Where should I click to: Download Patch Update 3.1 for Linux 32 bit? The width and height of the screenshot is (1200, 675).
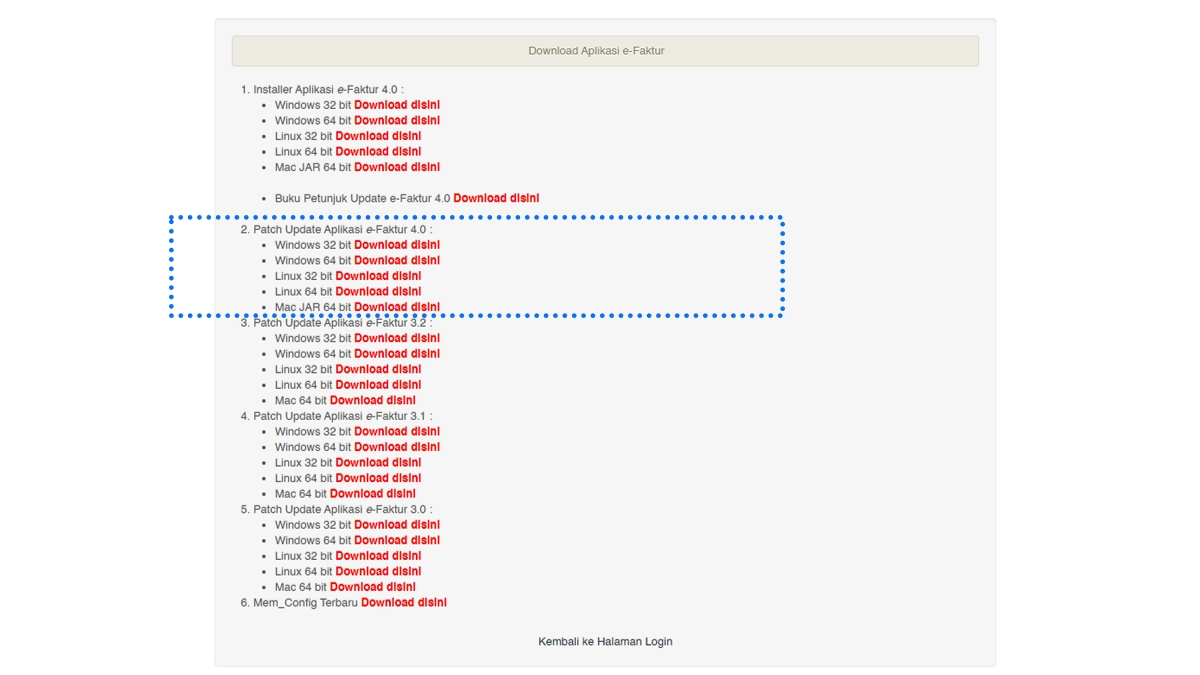[x=378, y=462]
